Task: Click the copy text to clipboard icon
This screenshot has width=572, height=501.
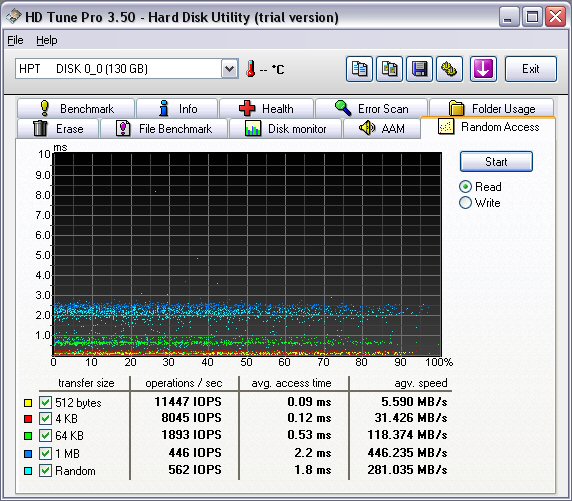Action: pos(359,69)
